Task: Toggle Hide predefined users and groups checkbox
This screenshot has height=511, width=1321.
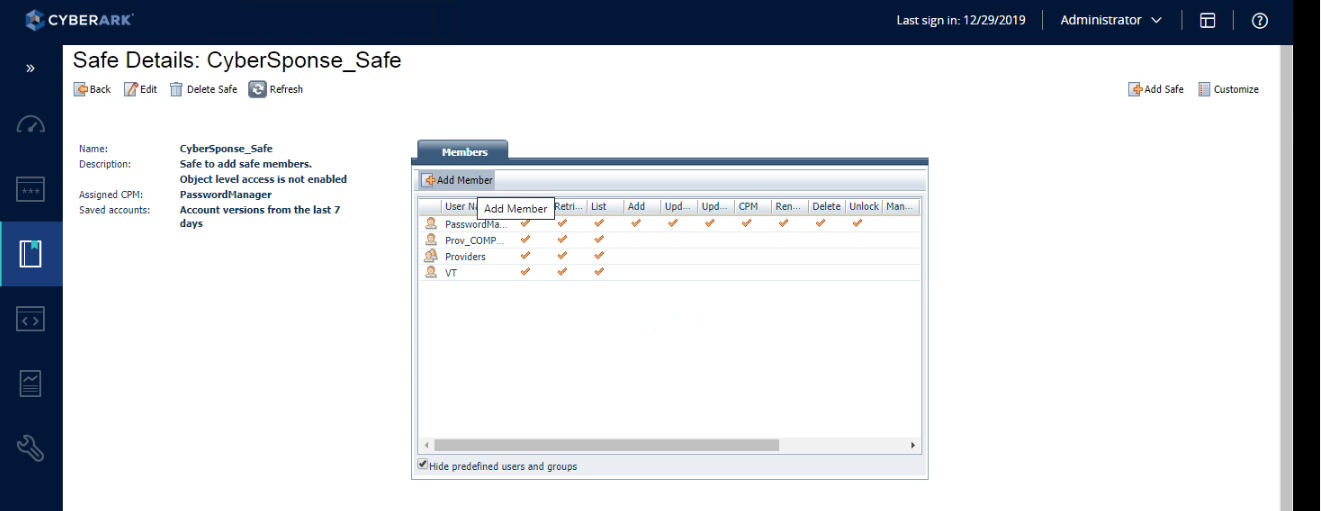Action: (423, 465)
